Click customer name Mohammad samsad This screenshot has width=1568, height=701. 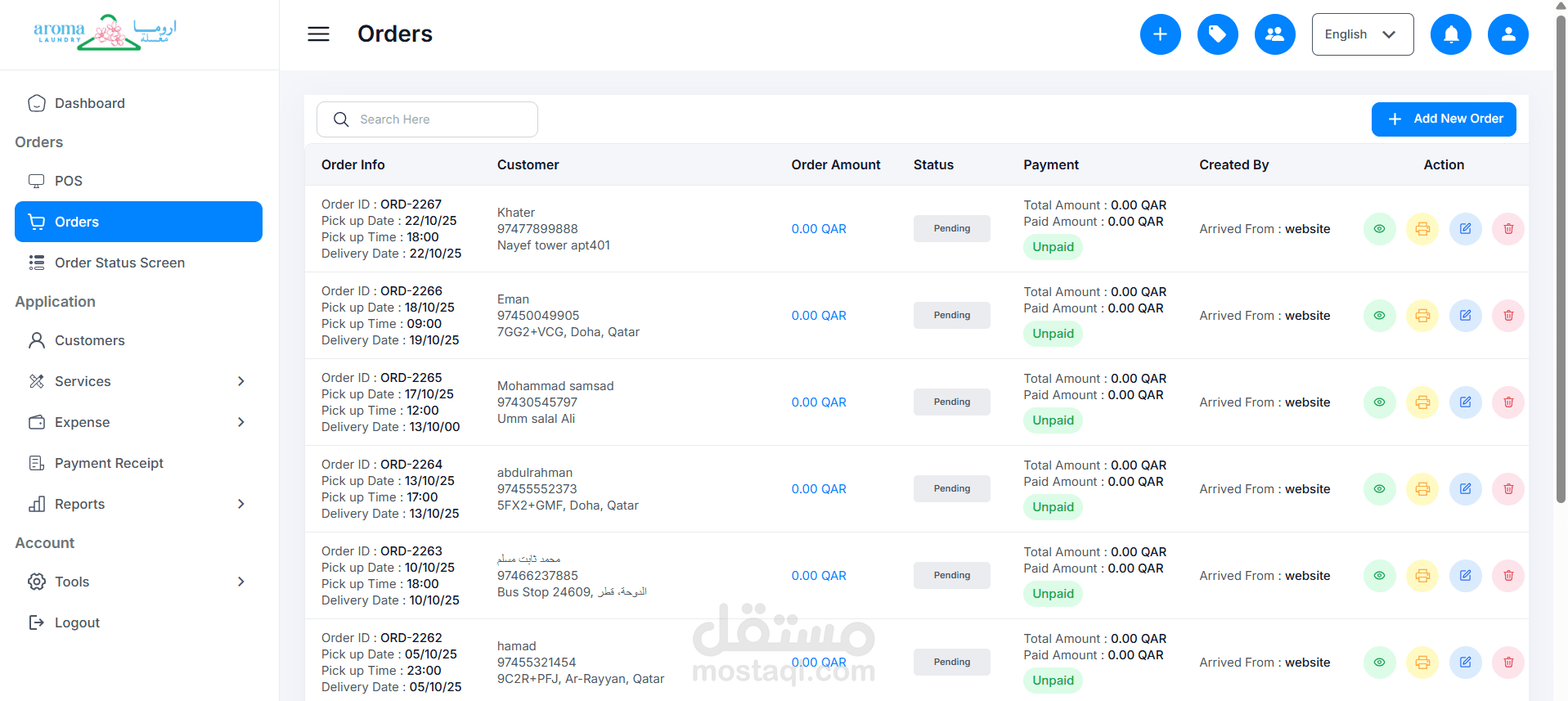click(555, 386)
